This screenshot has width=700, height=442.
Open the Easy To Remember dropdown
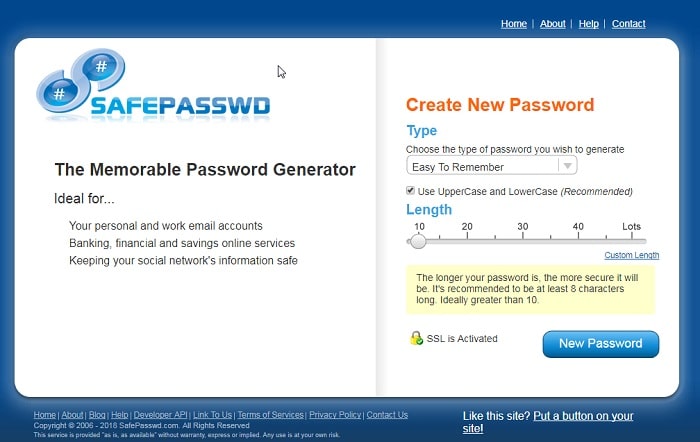(492, 166)
